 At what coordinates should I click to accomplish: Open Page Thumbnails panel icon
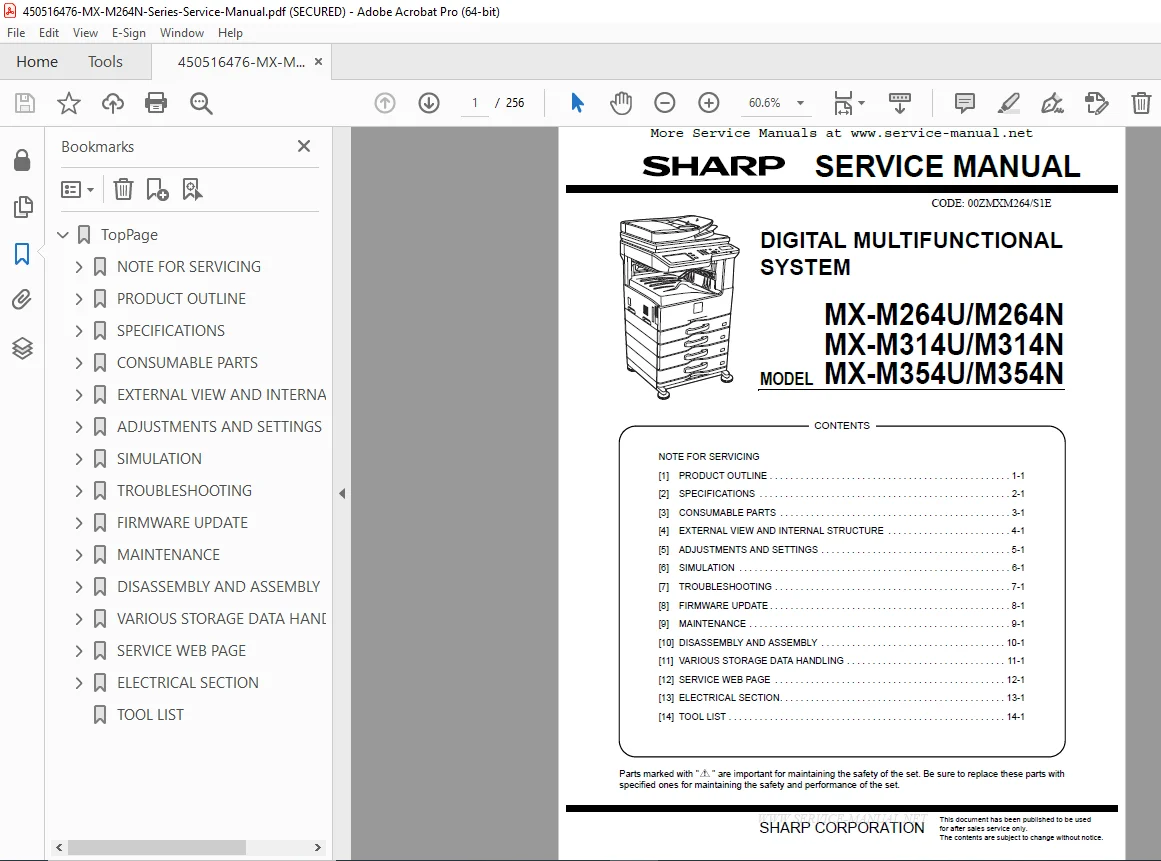tap(23, 207)
